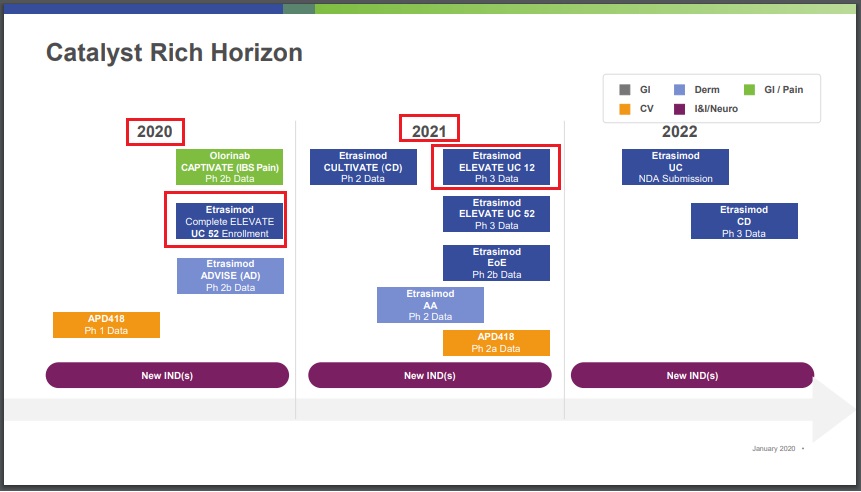Click the green GI / Pain legend swatch
Image resolution: width=861 pixels, height=492 pixels.
749,90
